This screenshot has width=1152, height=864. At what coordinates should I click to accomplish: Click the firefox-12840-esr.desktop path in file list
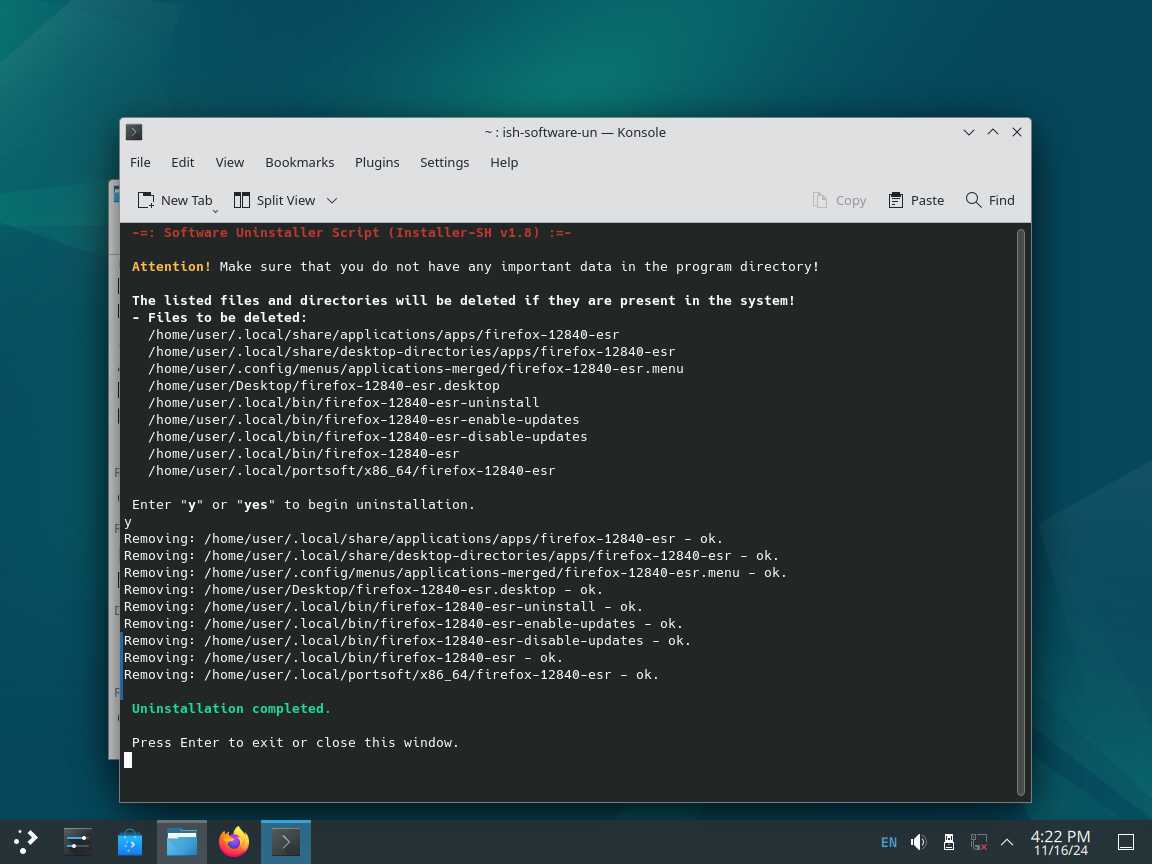click(x=324, y=386)
